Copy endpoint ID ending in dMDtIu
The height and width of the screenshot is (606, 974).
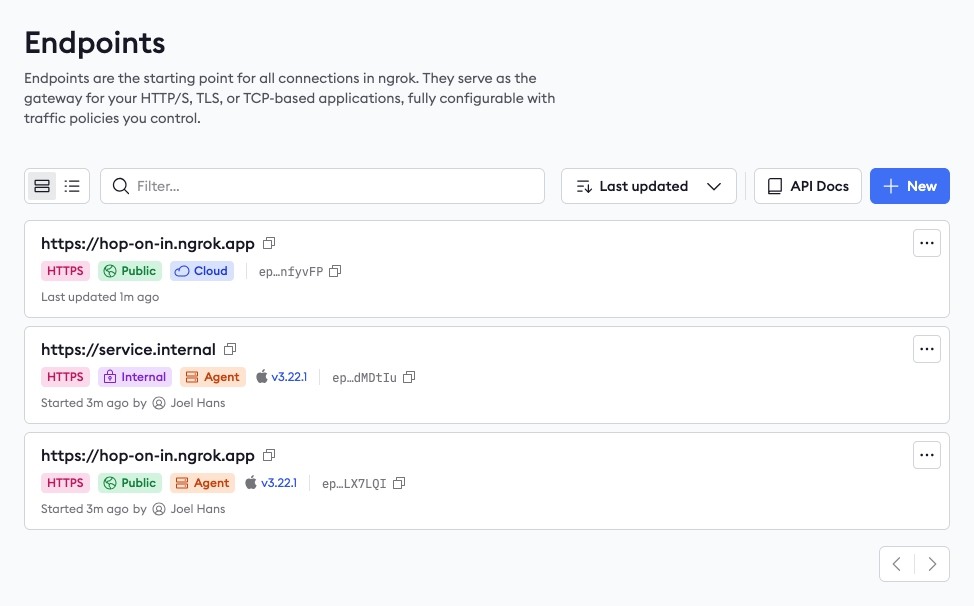coord(409,377)
